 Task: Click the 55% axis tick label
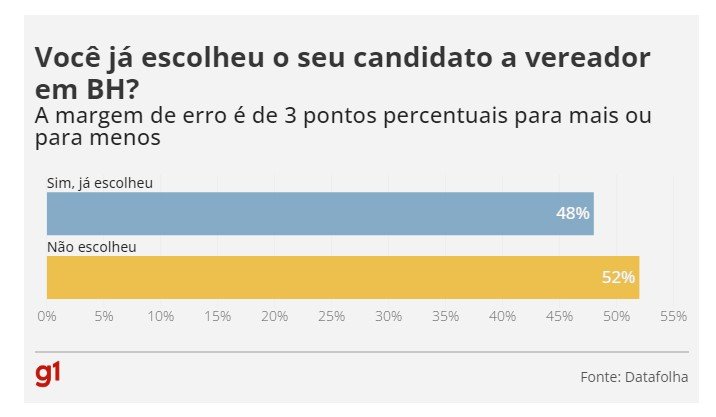point(673,316)
